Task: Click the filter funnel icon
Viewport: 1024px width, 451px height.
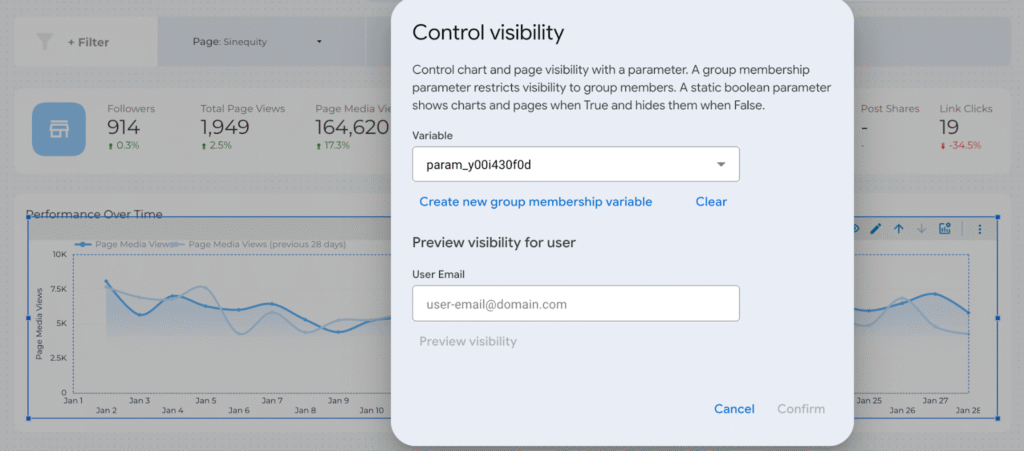Action: point(44,42)
